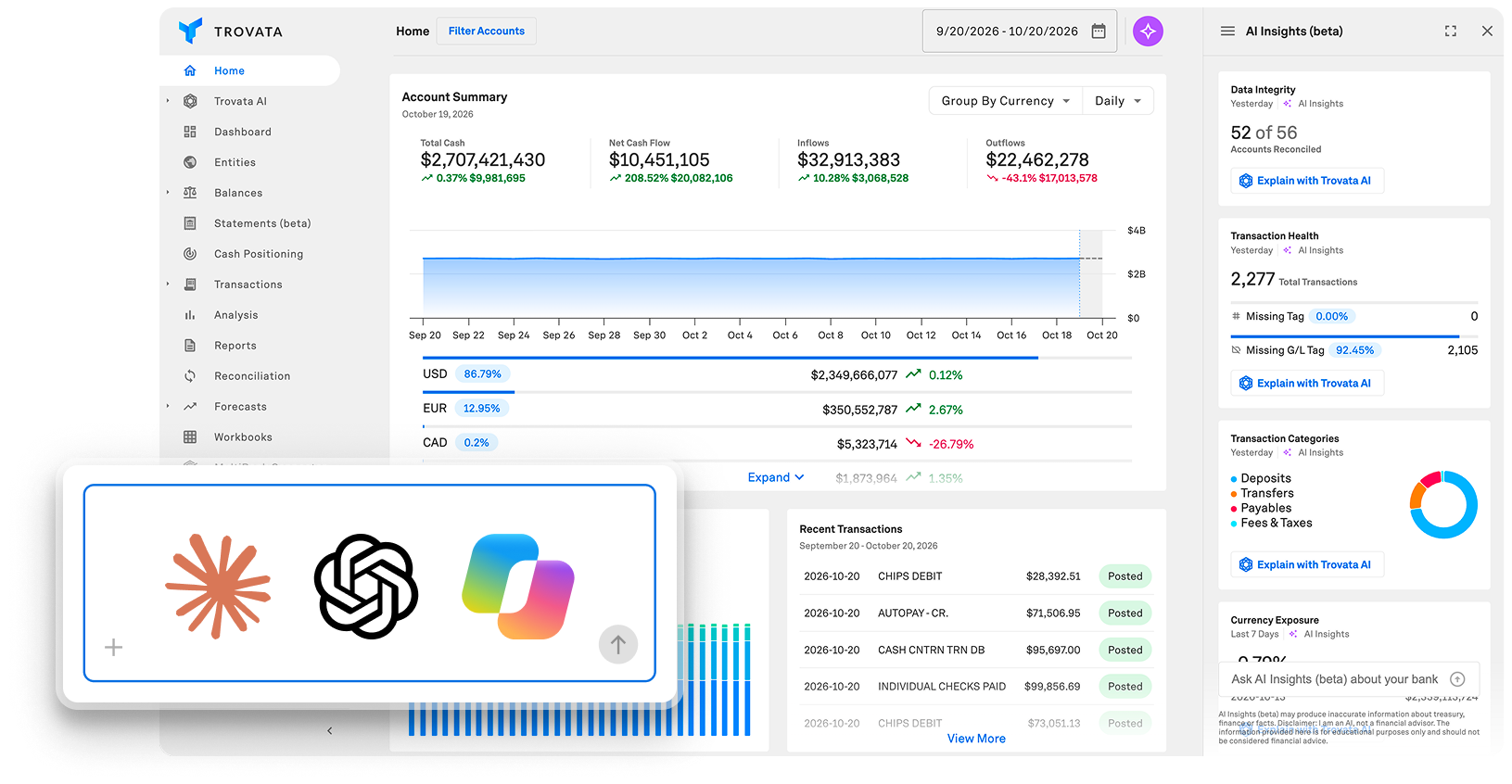Image resolution: width=1512 pixels, height=784 pixels.
Task: Click the plus icon in prompt box
Action: (x=113, y=647)
